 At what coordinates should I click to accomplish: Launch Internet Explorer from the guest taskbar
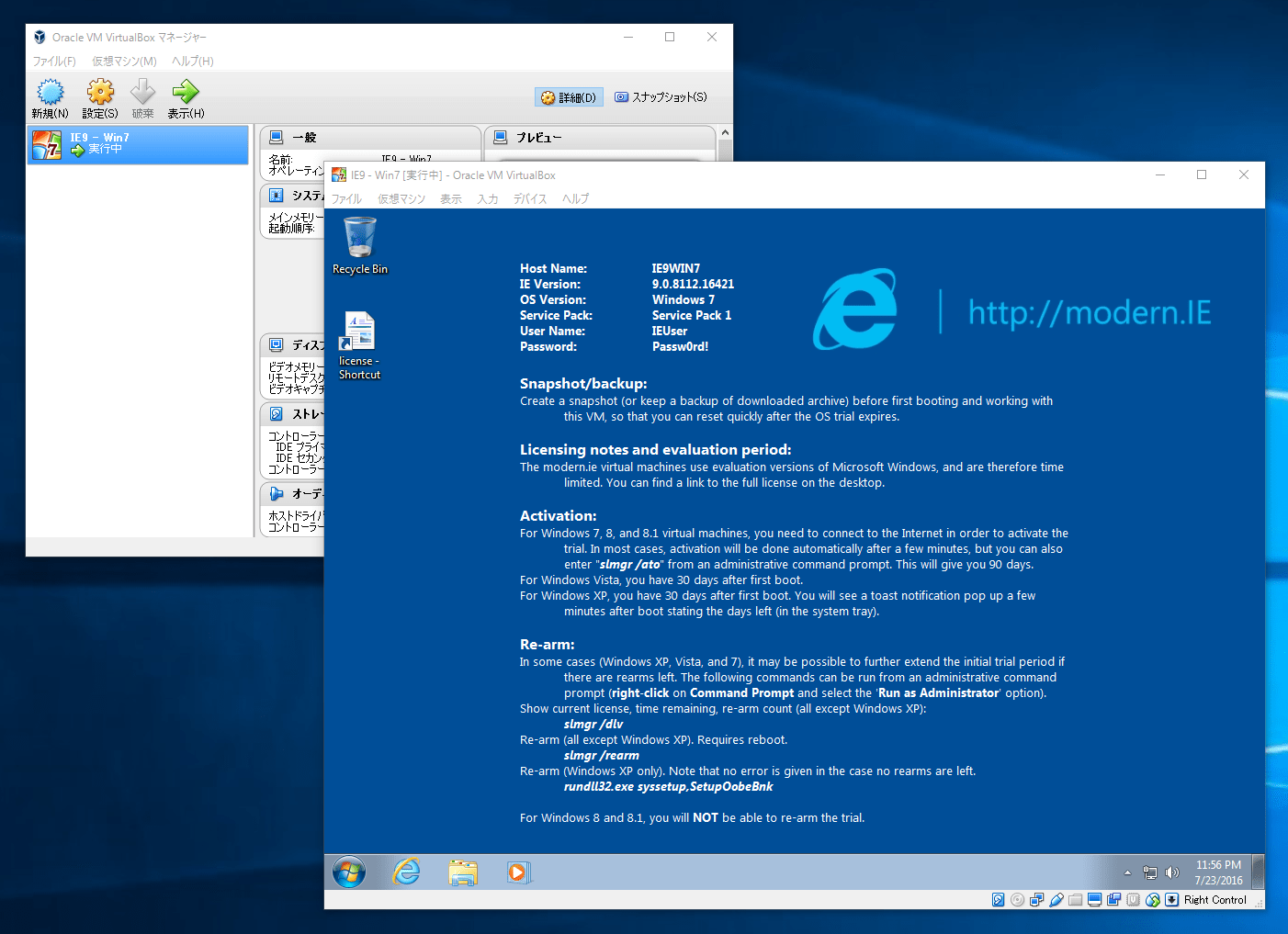coord(406,872)
